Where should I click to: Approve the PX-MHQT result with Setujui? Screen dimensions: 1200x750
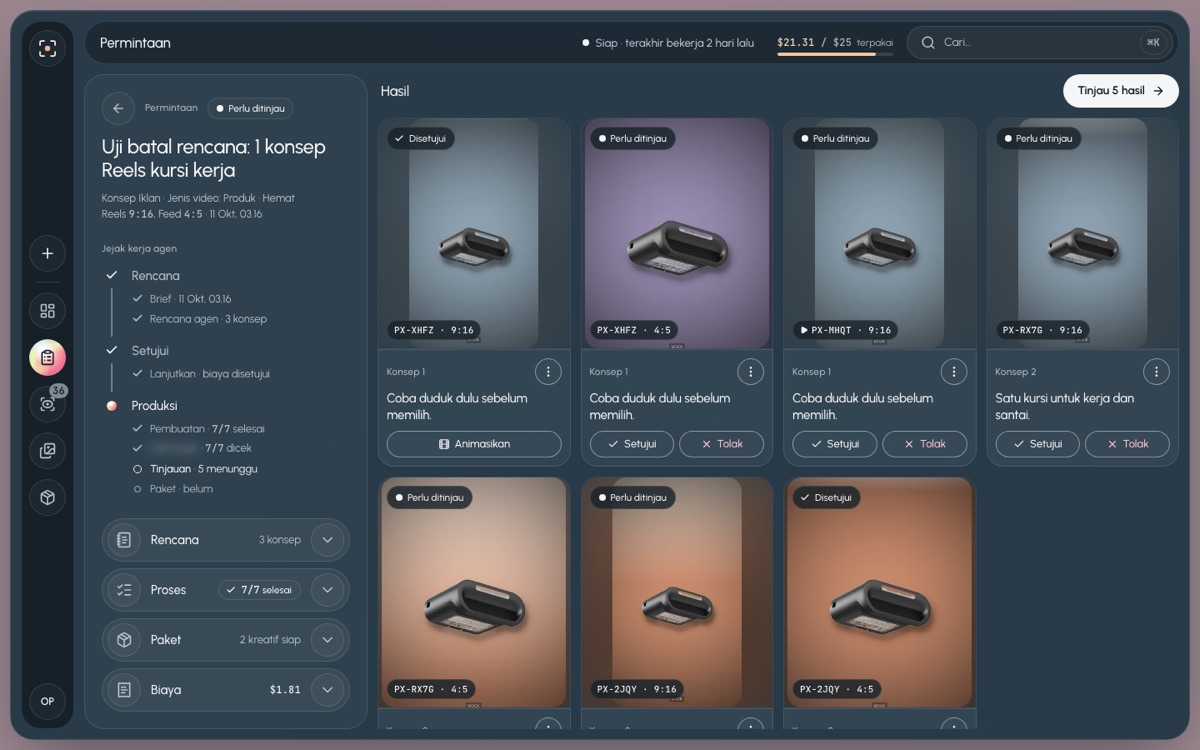pos(835,444)
